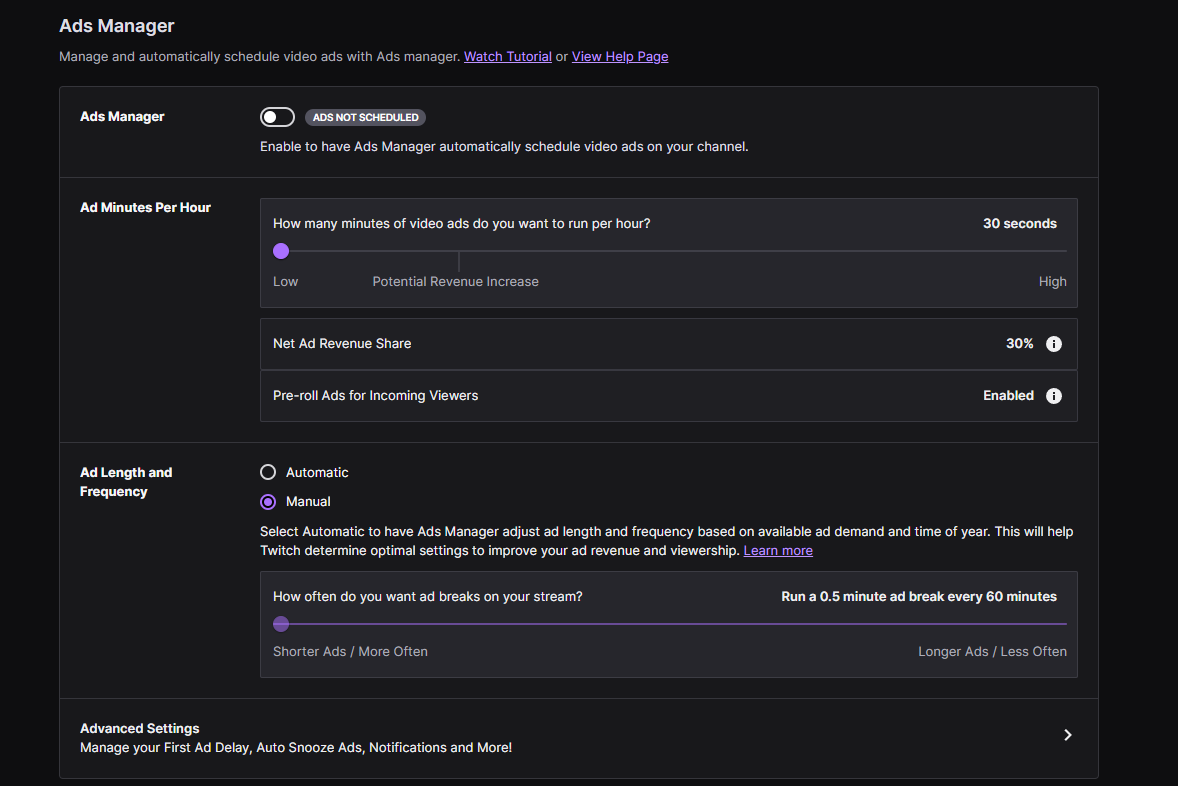Click the ad break frequency slider handle
Screen dimensions: 1178x786
coord(281,624)
